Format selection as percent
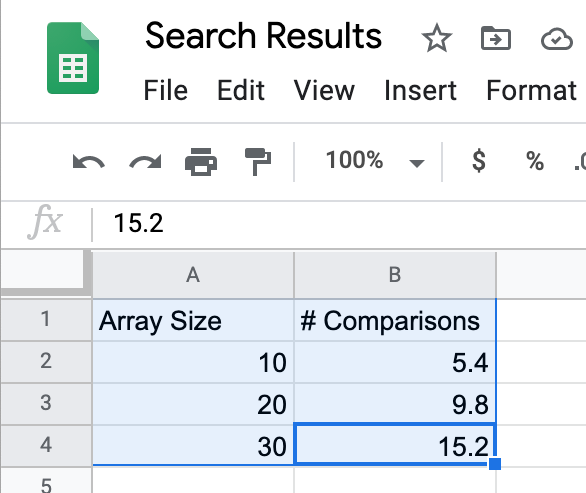Viewport: 586px width, 493px height. pos(535,161)
